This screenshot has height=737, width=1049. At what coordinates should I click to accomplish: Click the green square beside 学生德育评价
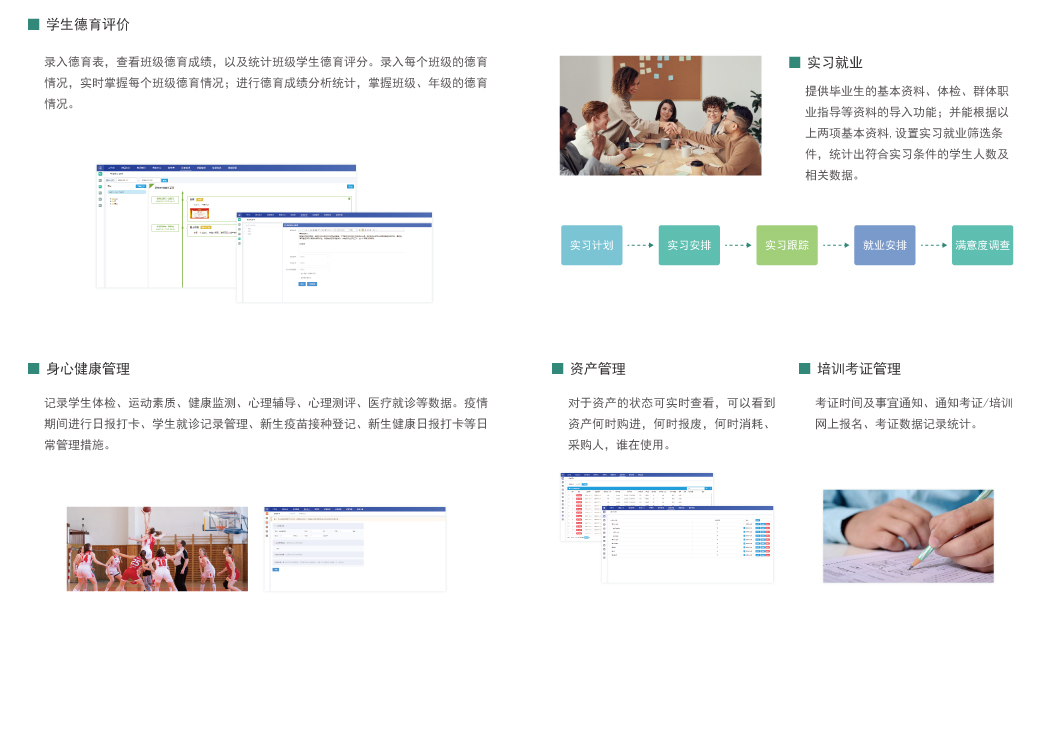click(33, 24)
